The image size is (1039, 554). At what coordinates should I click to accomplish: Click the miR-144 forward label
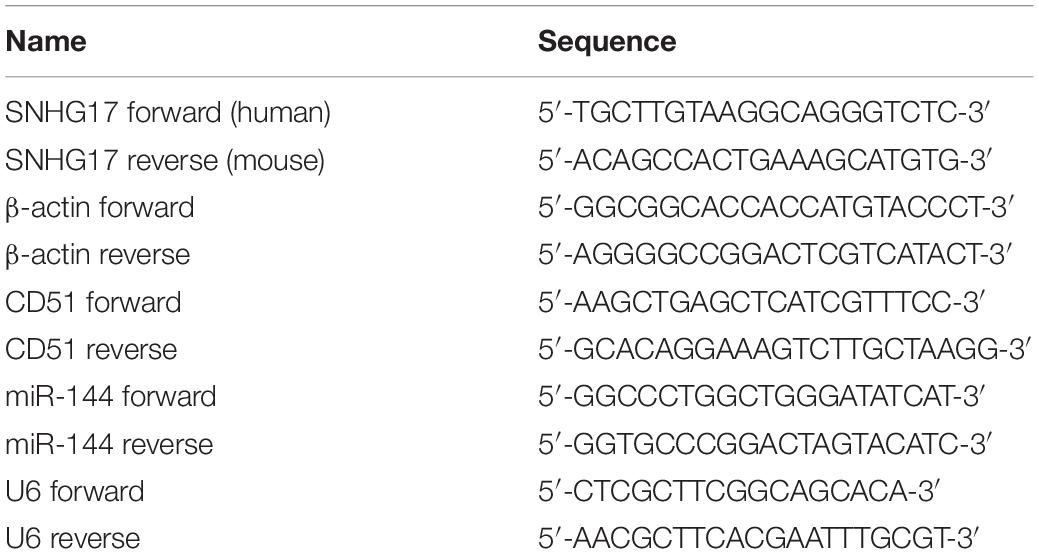(x=111, y=397)
